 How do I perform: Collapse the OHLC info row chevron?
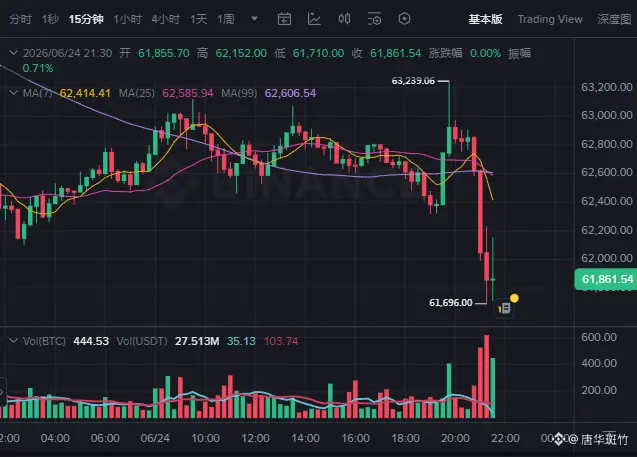pos(13,53)
